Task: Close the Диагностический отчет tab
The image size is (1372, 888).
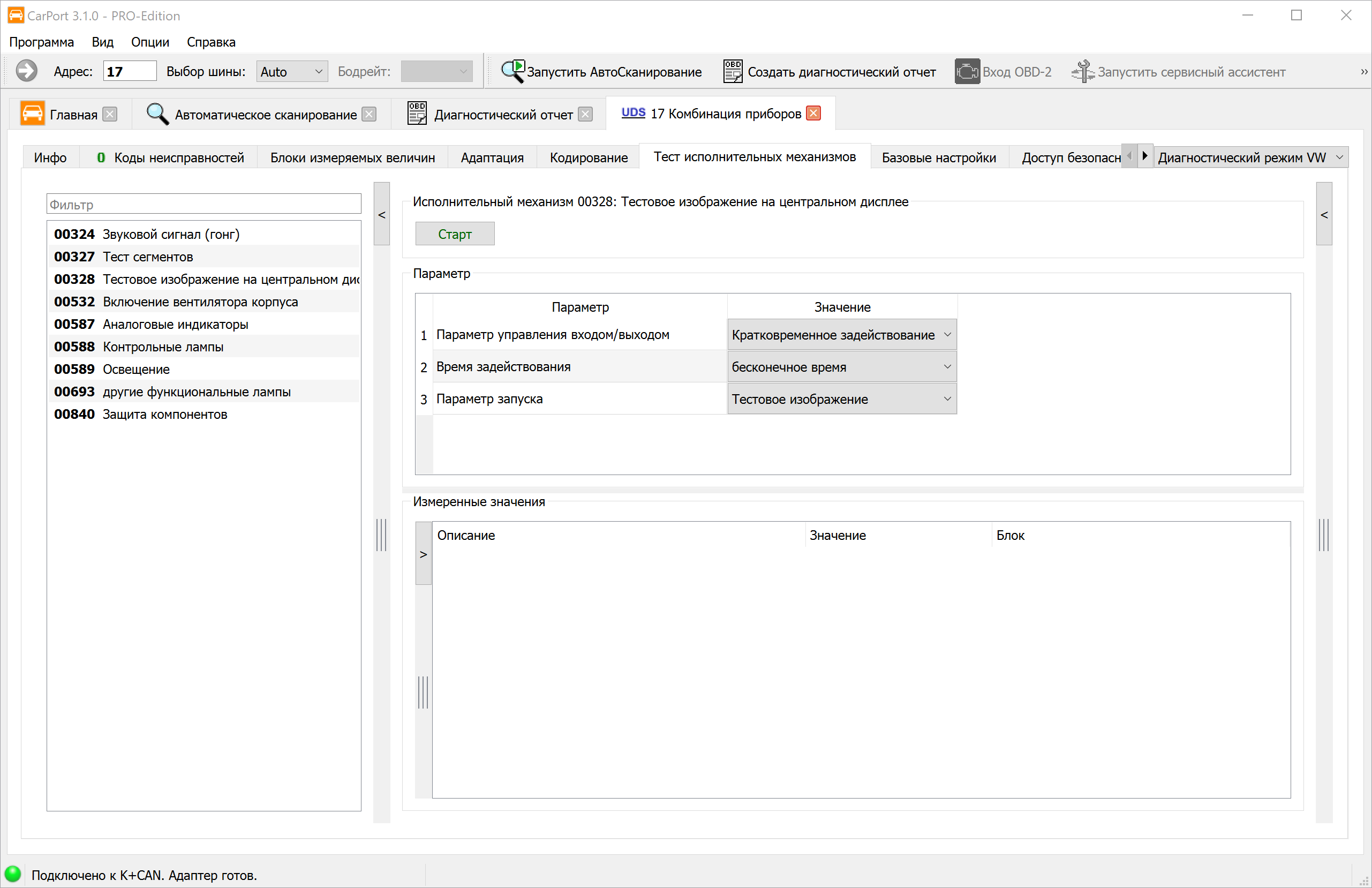Action: click(585, 114)
